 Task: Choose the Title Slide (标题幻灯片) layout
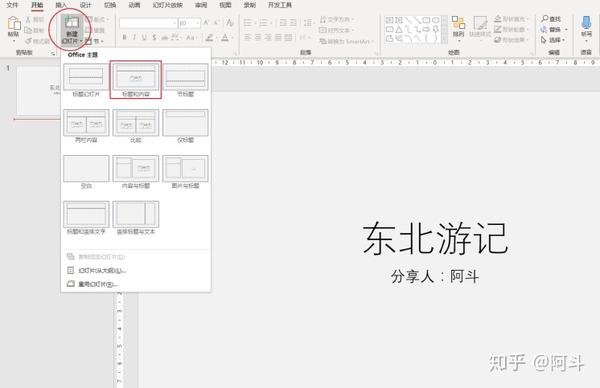tap(86, 80)
